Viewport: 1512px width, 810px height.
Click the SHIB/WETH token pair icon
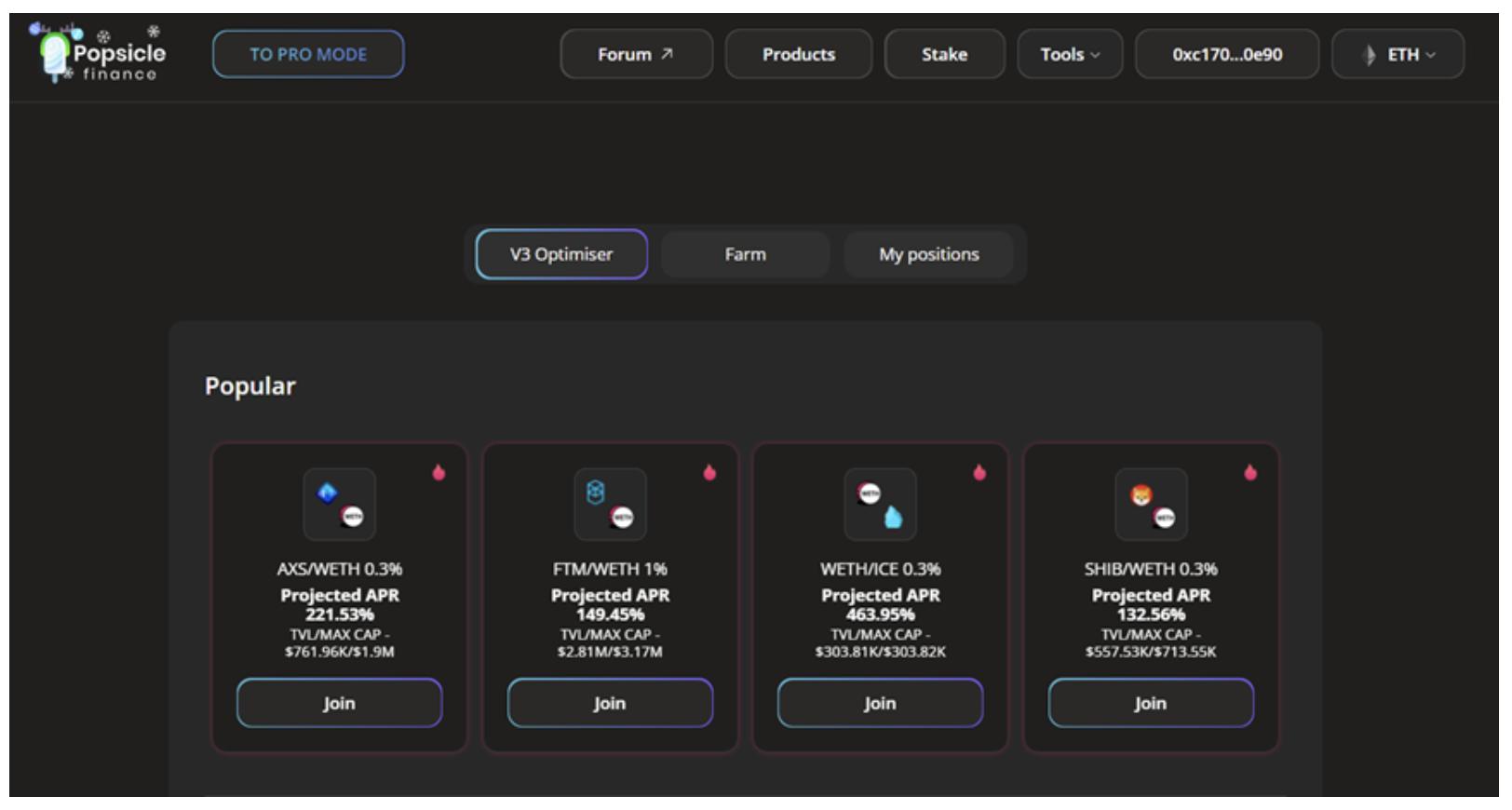click(x=1151, y=505)
